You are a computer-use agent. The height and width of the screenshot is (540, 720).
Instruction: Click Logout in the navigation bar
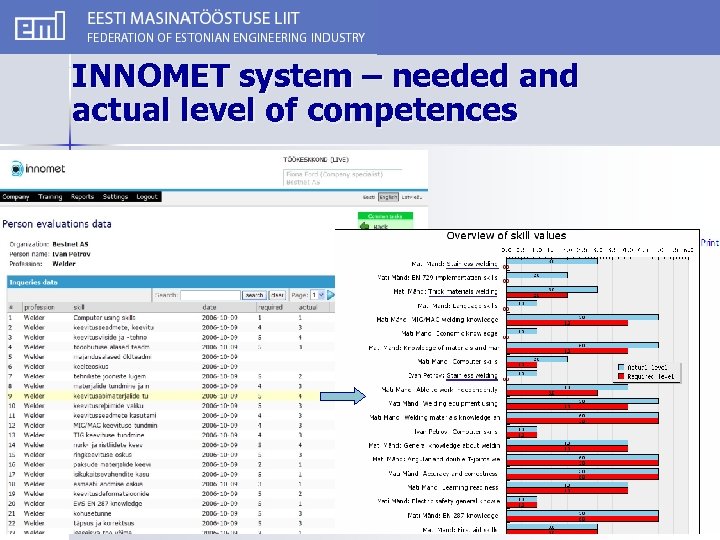tap(147, 197)
